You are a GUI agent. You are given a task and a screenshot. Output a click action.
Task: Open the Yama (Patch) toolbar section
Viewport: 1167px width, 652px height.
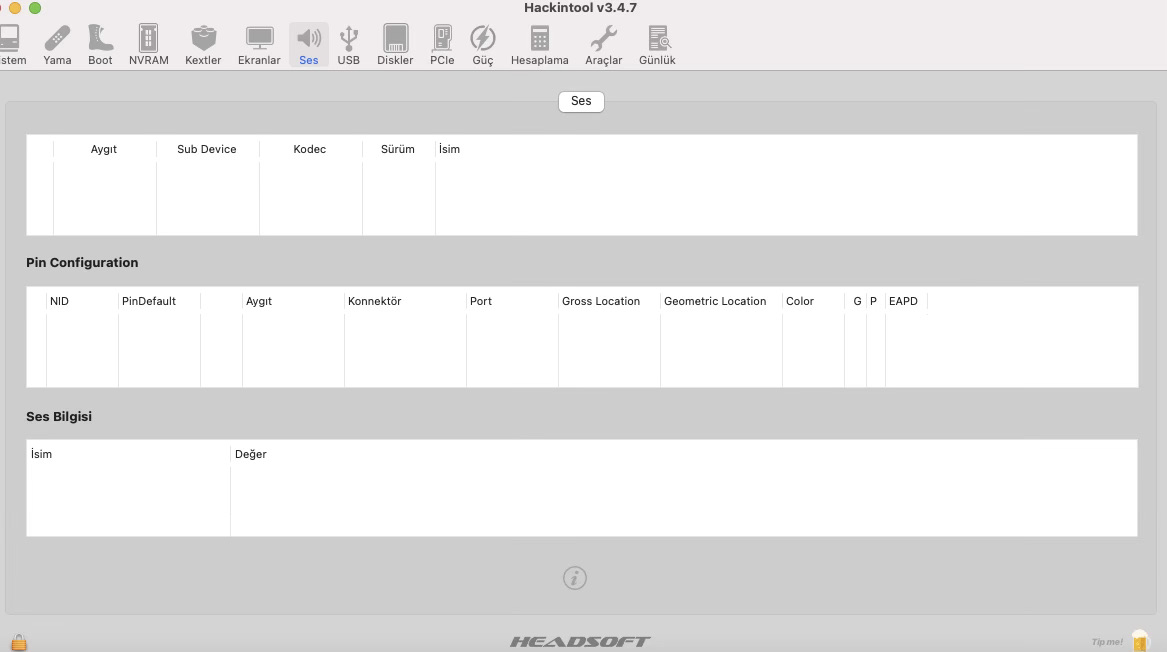[x=57, y=45]
